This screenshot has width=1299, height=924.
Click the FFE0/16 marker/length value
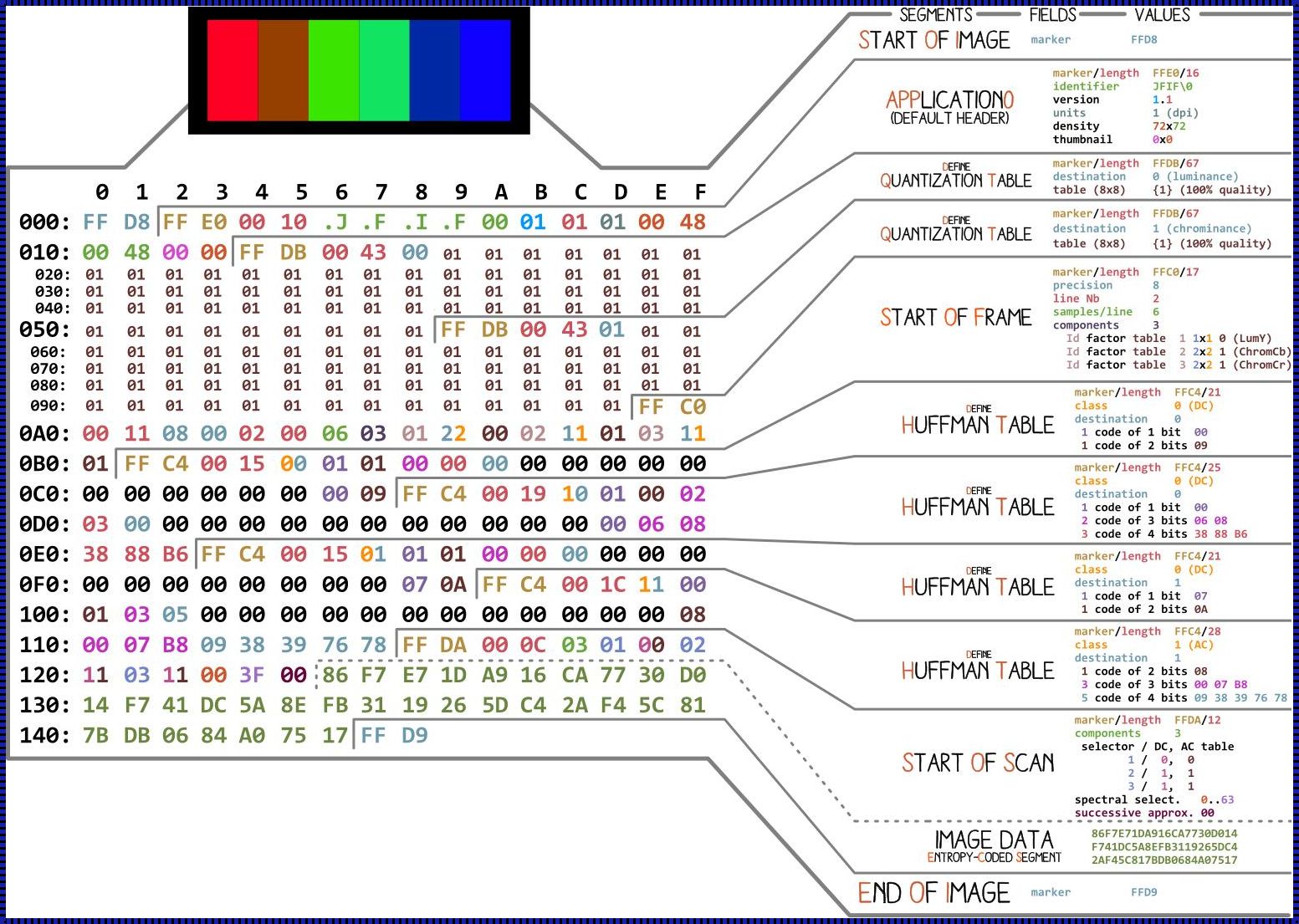tap(1176, 73)
